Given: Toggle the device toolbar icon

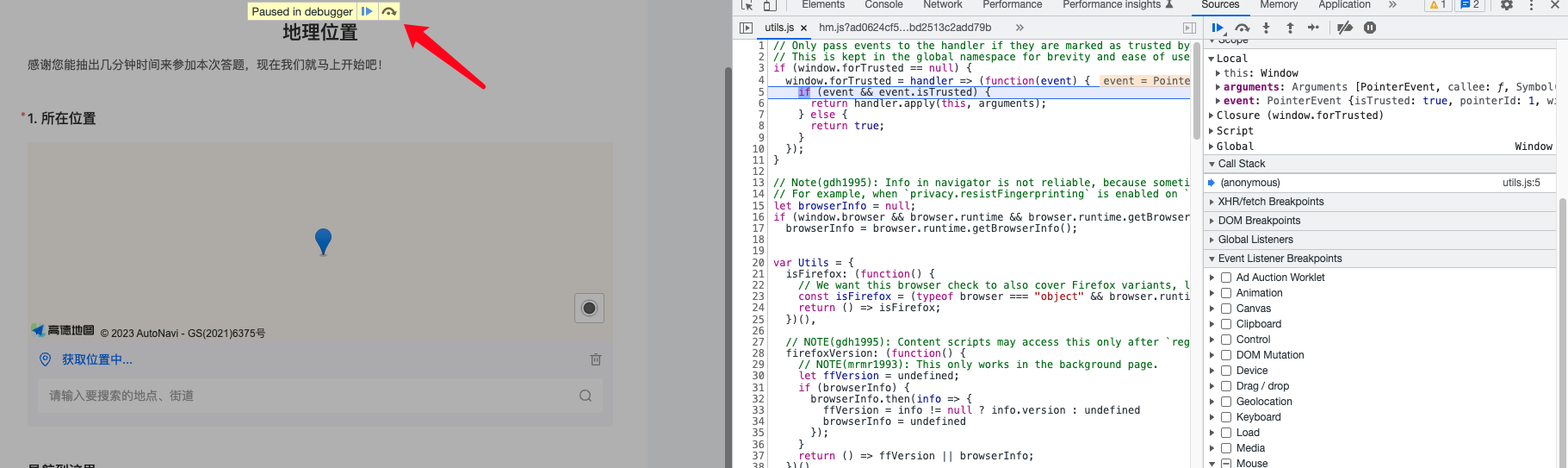Looking at the screenshot, I should coord(770,5).
